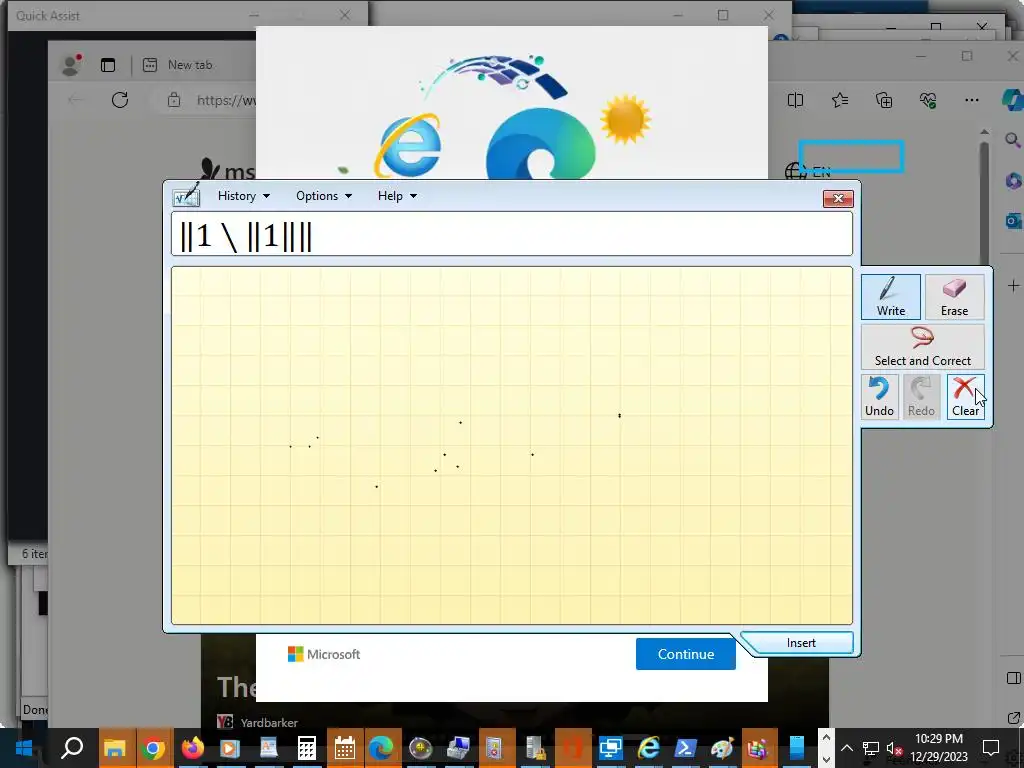Switch to Microsoft Edge on taskbar
Image resolution: width=1024 pixels, height=768 pixels.
pyautogui.click(x=381, y=748)
